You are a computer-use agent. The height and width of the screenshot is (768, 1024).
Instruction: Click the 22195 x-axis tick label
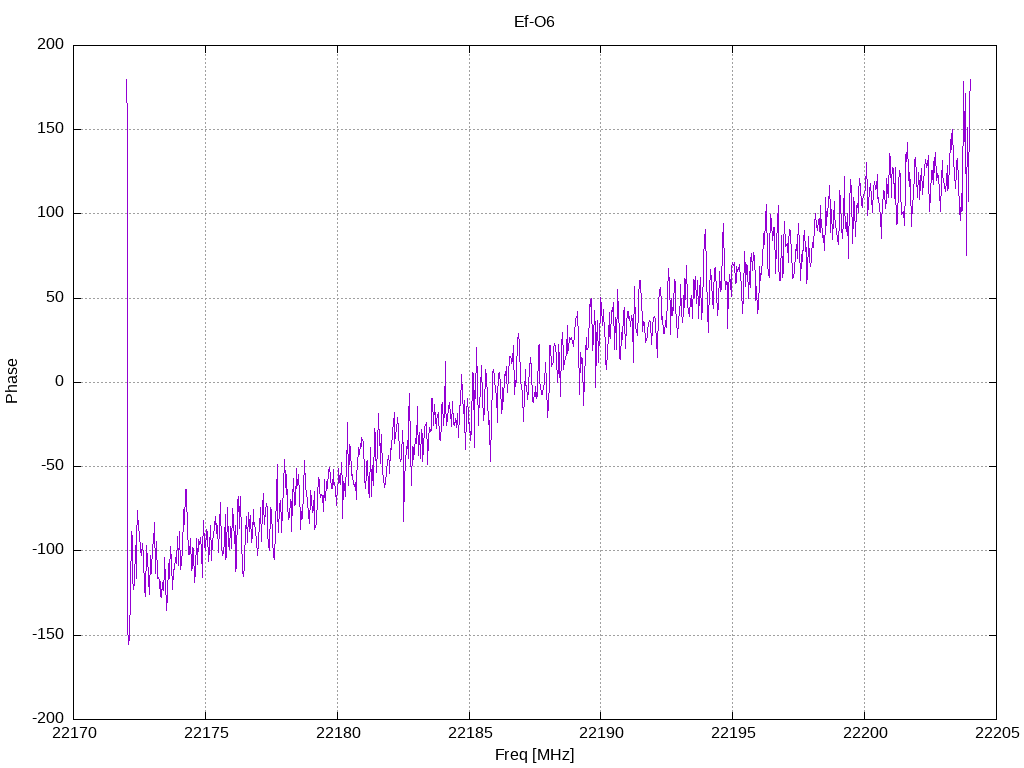pos(733,733)
